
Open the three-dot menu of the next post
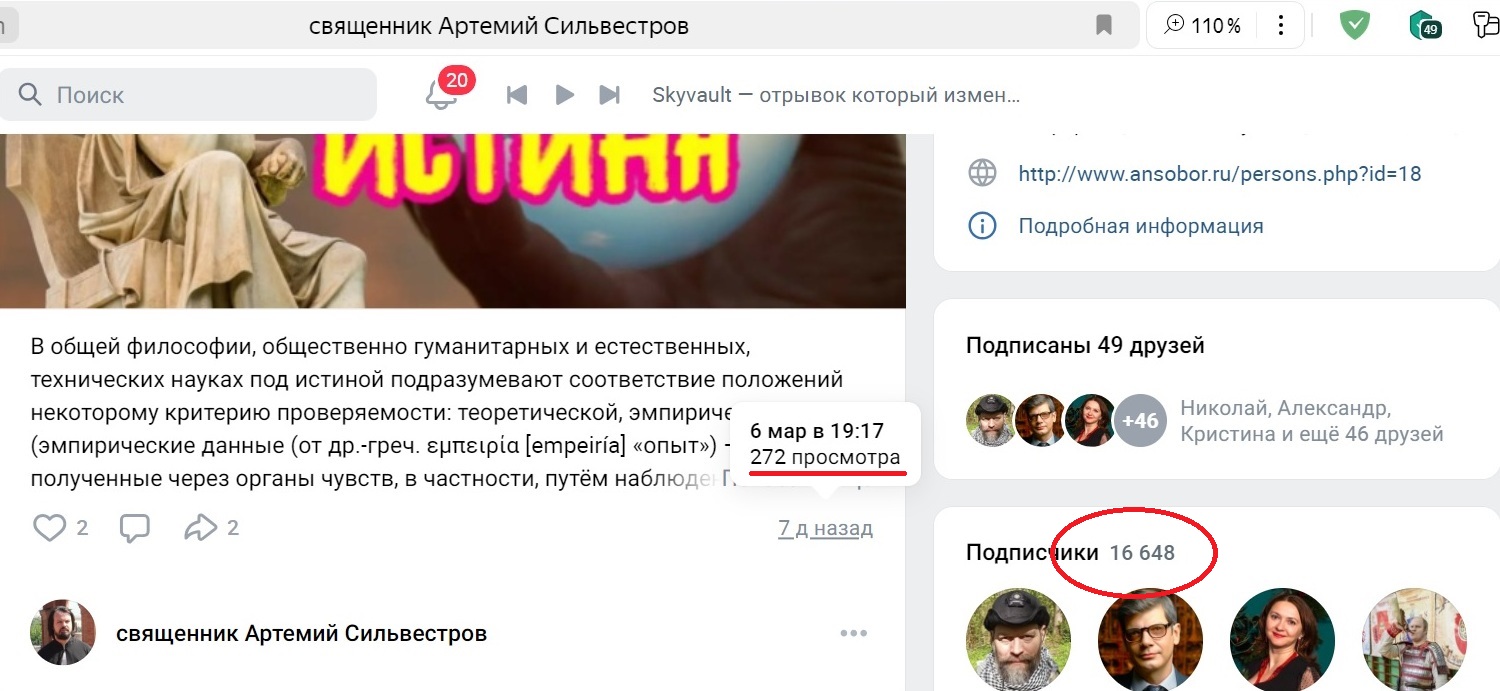point(854,633)
